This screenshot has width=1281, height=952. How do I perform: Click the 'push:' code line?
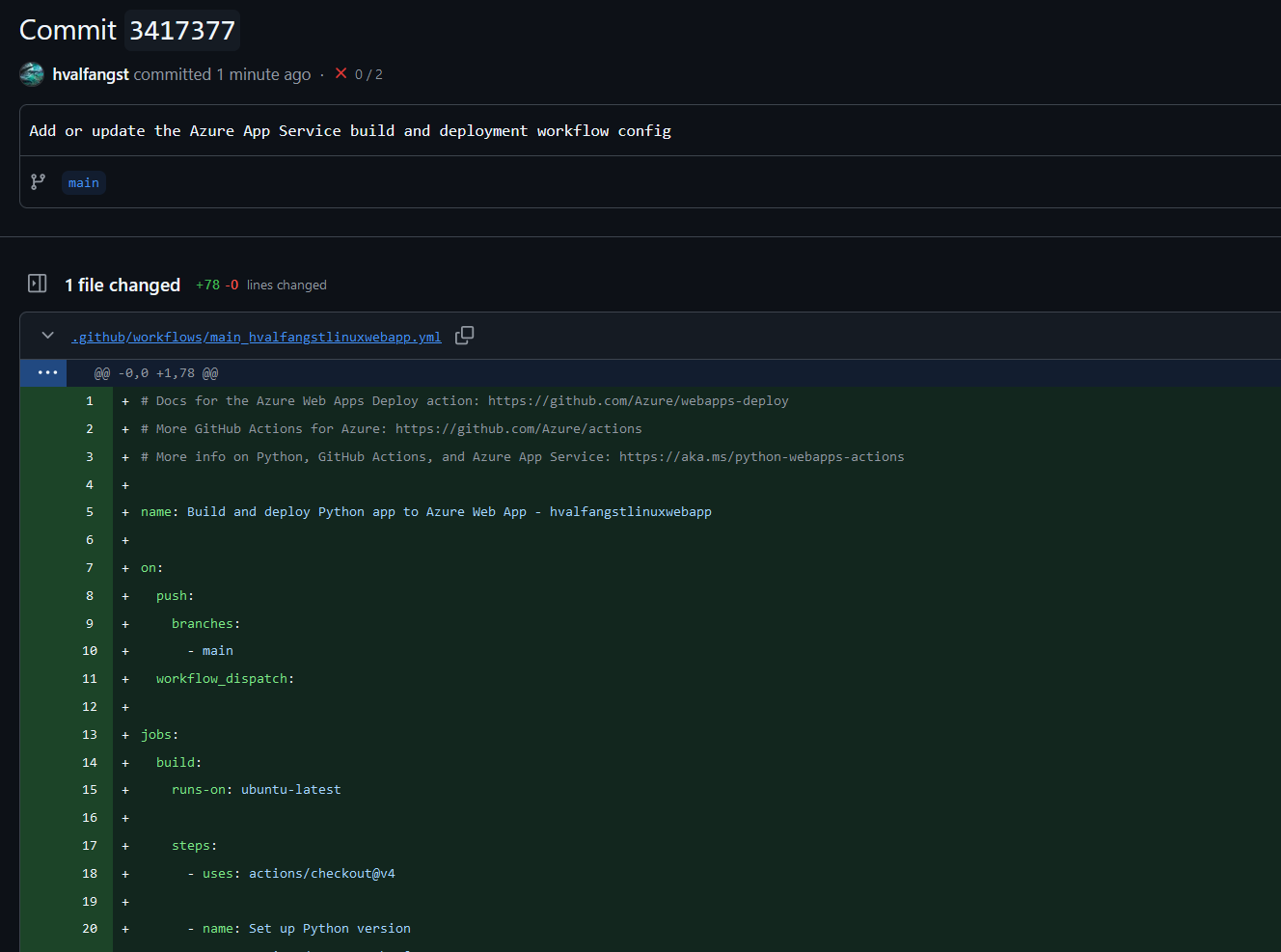(x=176, y=596)
